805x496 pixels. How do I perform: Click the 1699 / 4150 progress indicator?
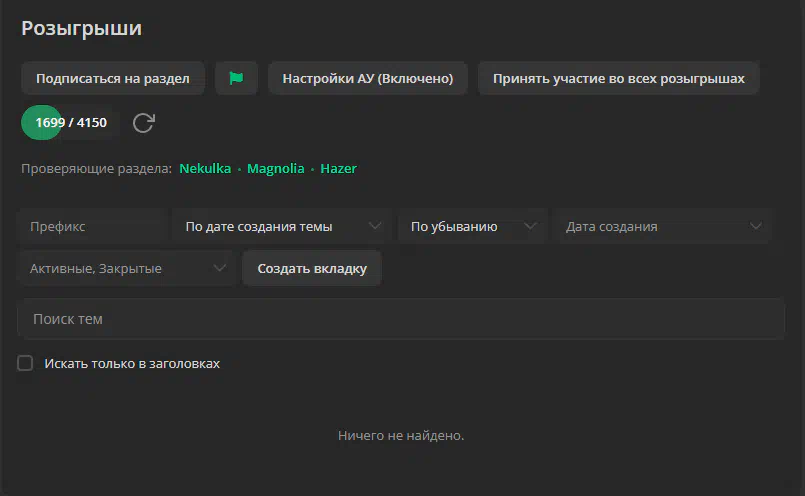click(x=71, y=123)
